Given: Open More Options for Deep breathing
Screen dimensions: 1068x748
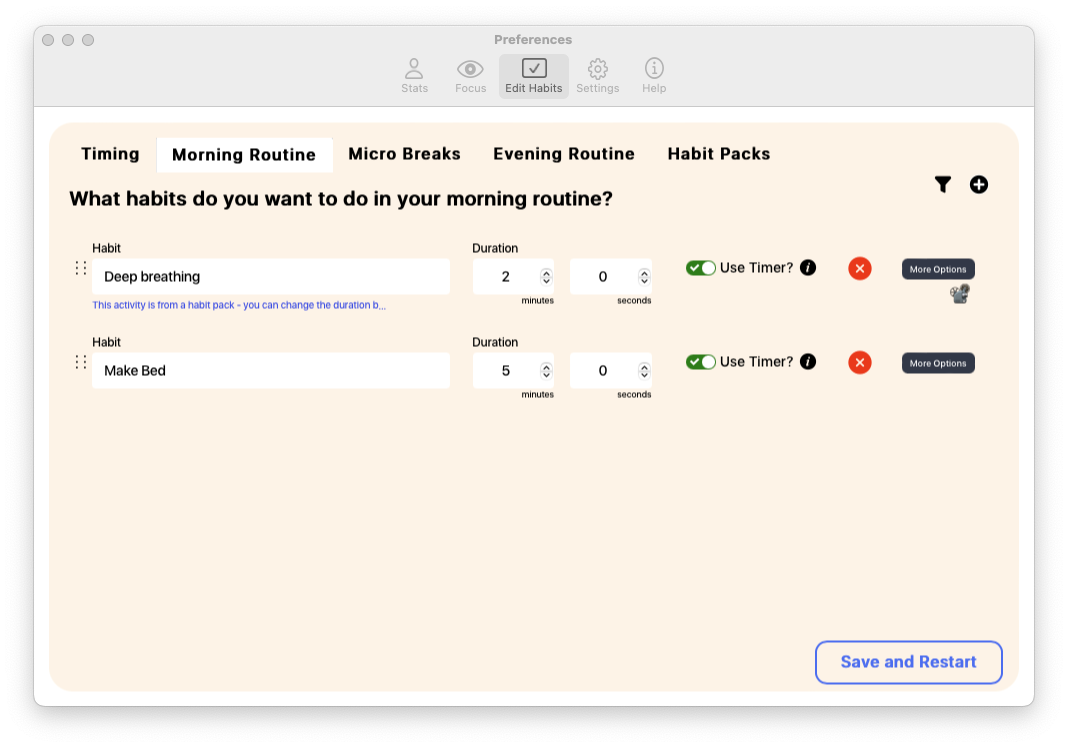Looking at the screenshot, I should (938, 269).
